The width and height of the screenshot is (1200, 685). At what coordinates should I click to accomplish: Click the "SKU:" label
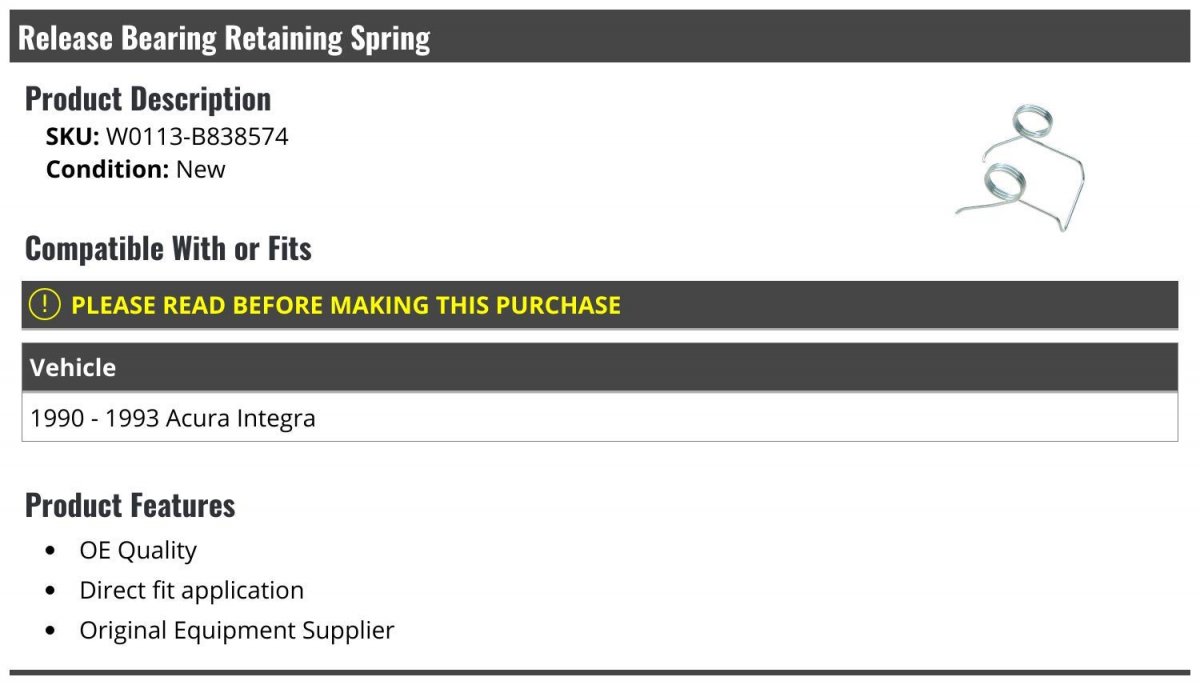73,137
